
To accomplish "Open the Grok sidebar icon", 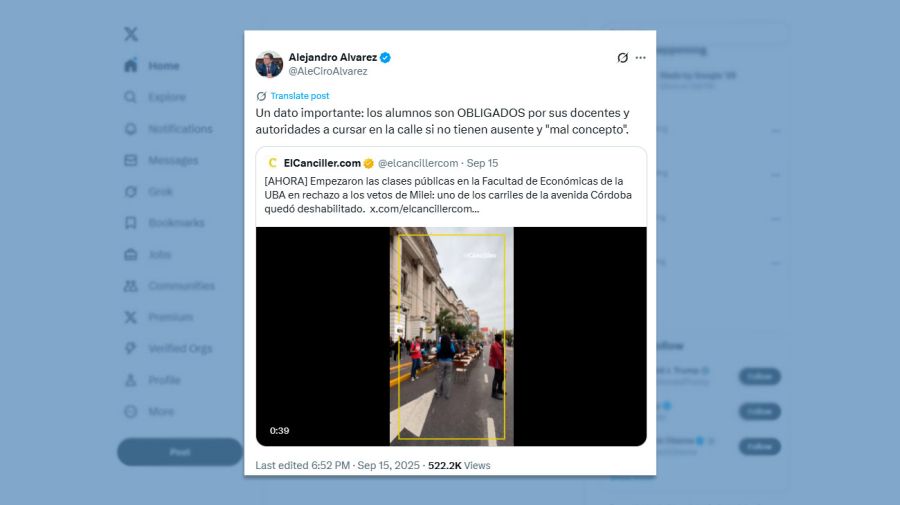I will click(x=131, y=192).
